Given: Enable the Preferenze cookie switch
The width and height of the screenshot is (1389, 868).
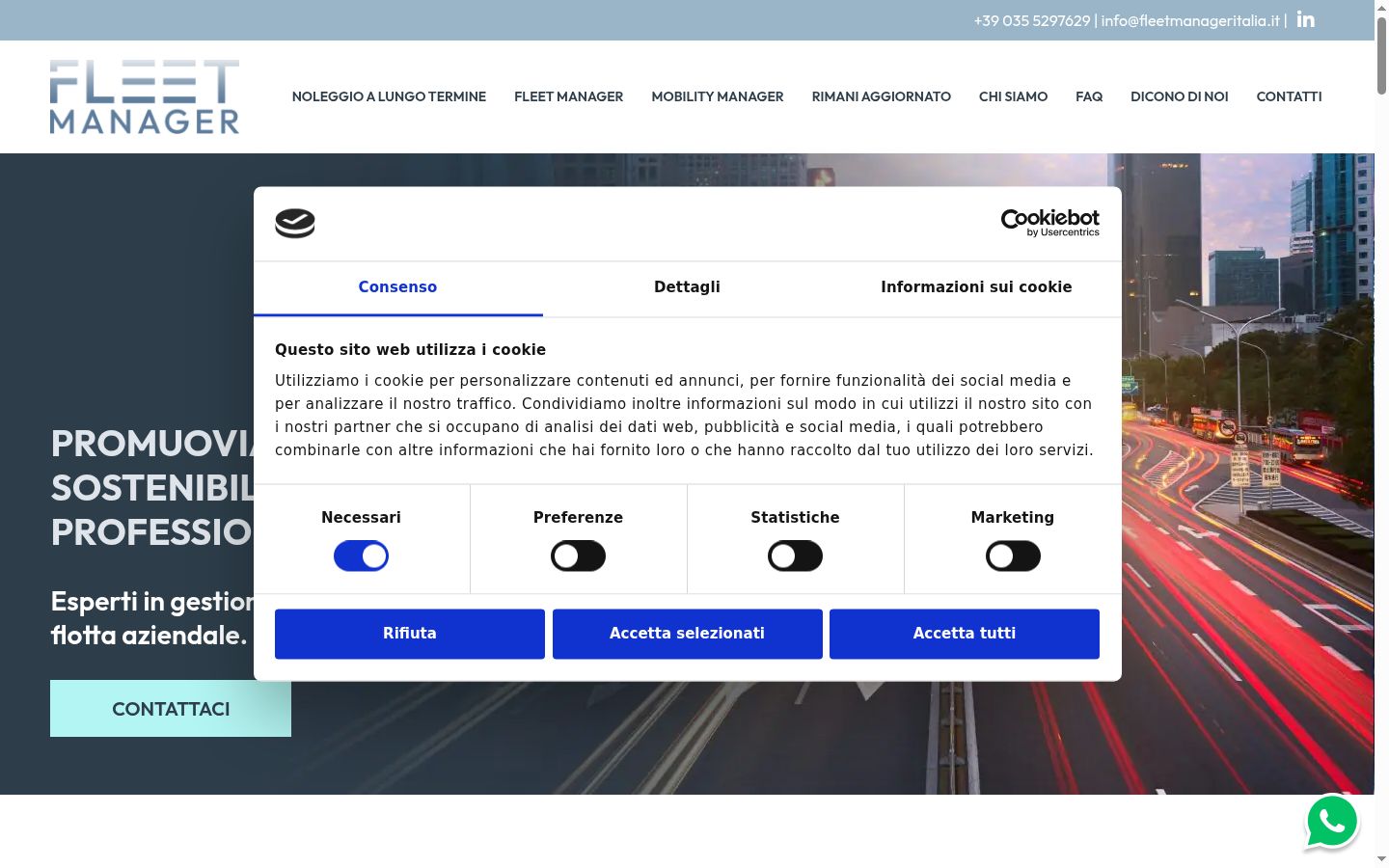Looking at the screenshot, I should point(578,556).
